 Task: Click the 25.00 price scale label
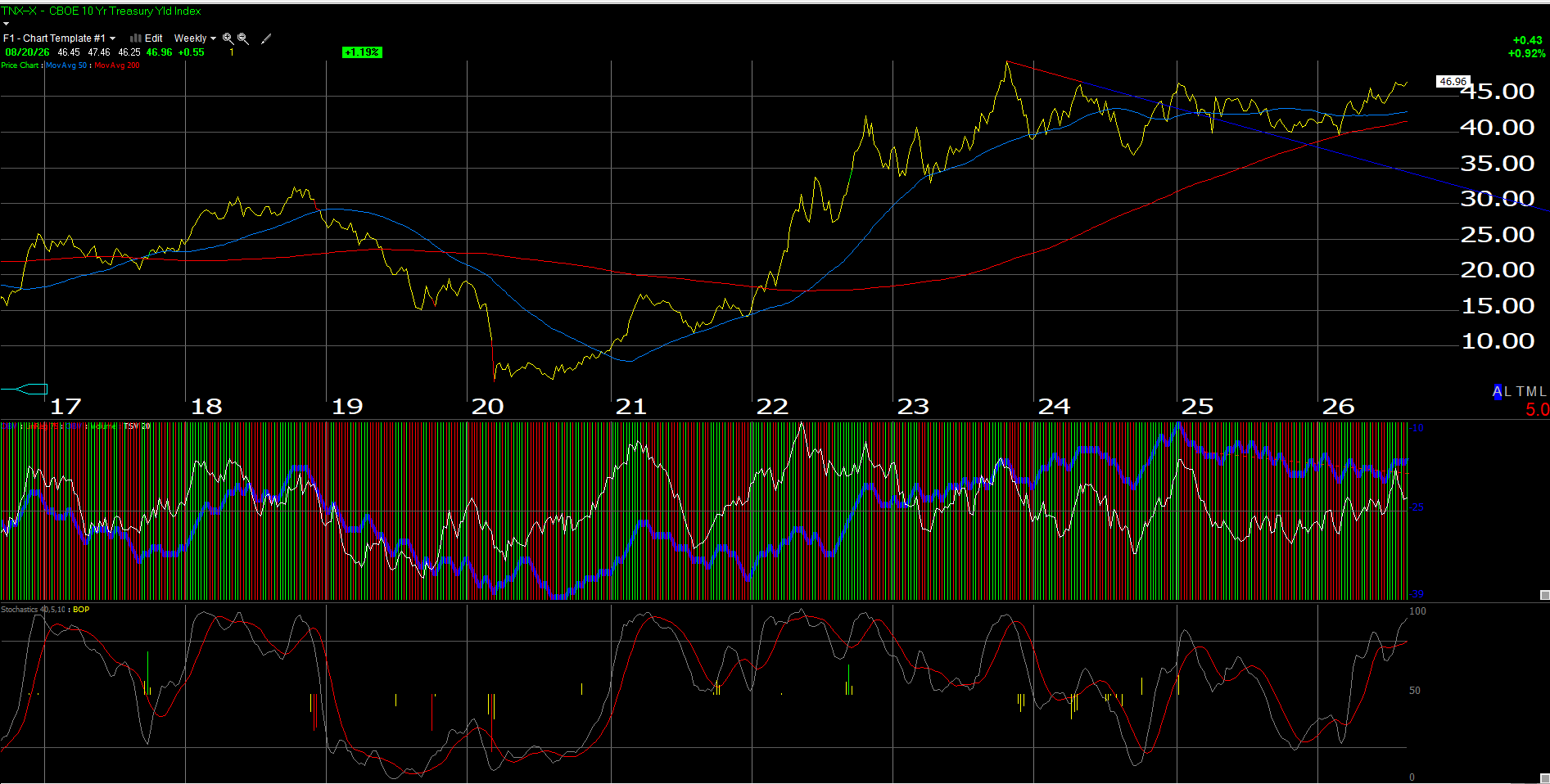pyautogui.click(x=1498, y=234)
